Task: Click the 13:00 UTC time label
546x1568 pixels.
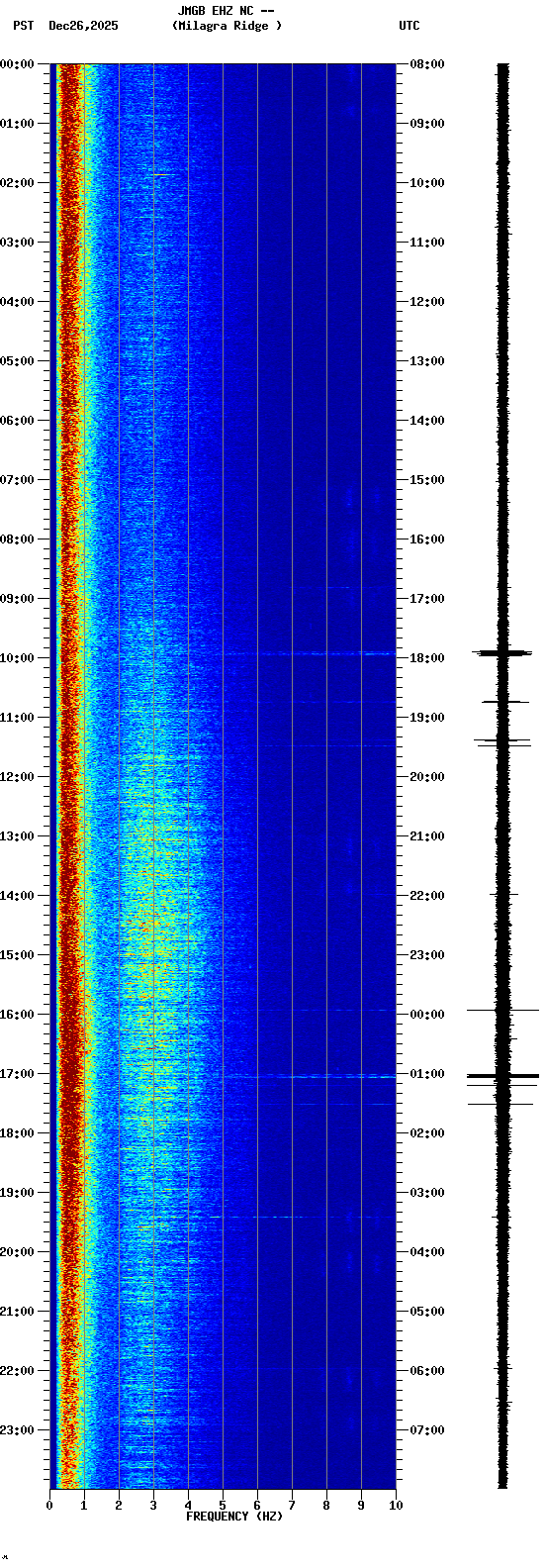Action: coord(427,361)
